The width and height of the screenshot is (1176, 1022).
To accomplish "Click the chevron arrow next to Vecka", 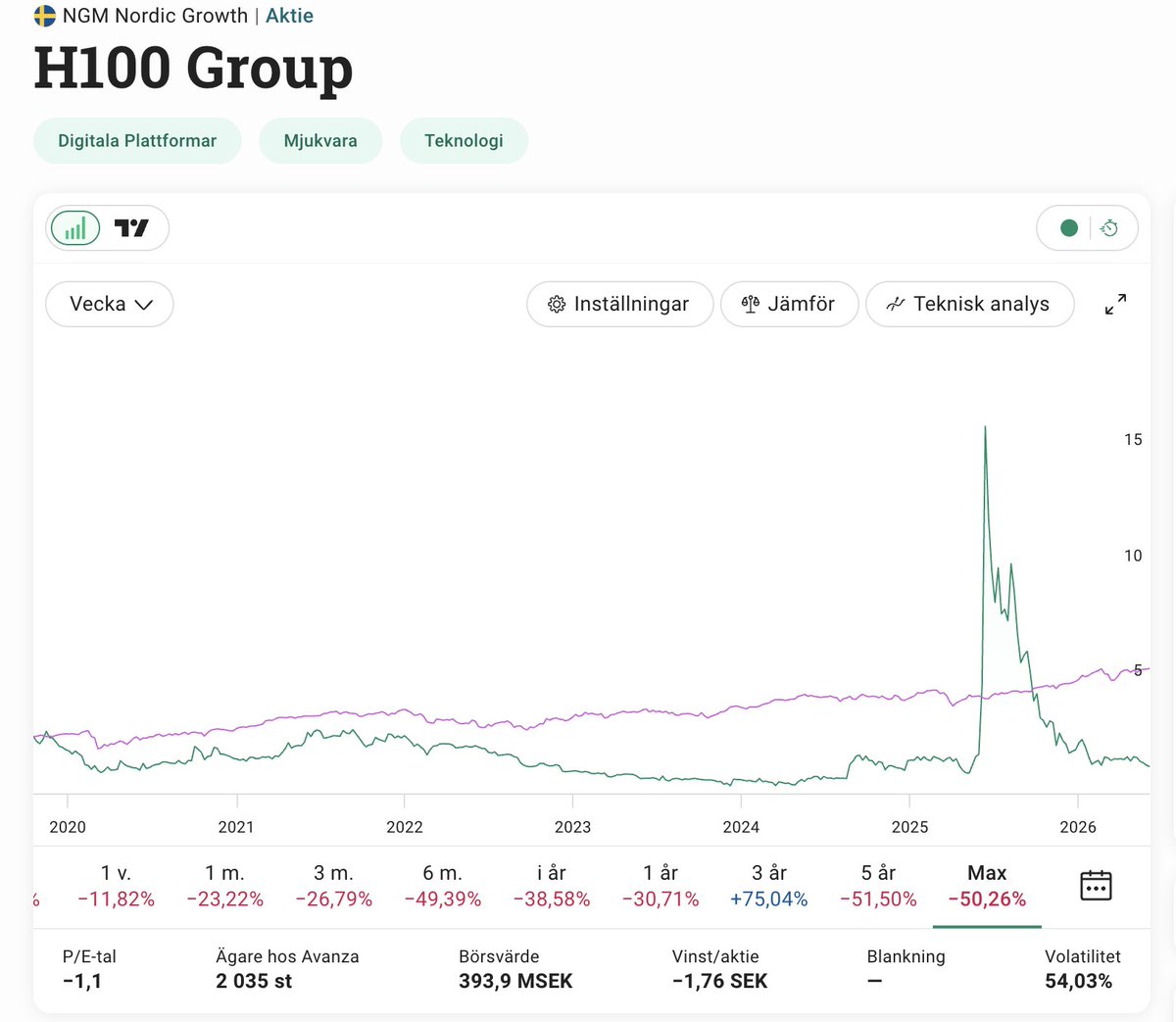I will tap(144, 305).
